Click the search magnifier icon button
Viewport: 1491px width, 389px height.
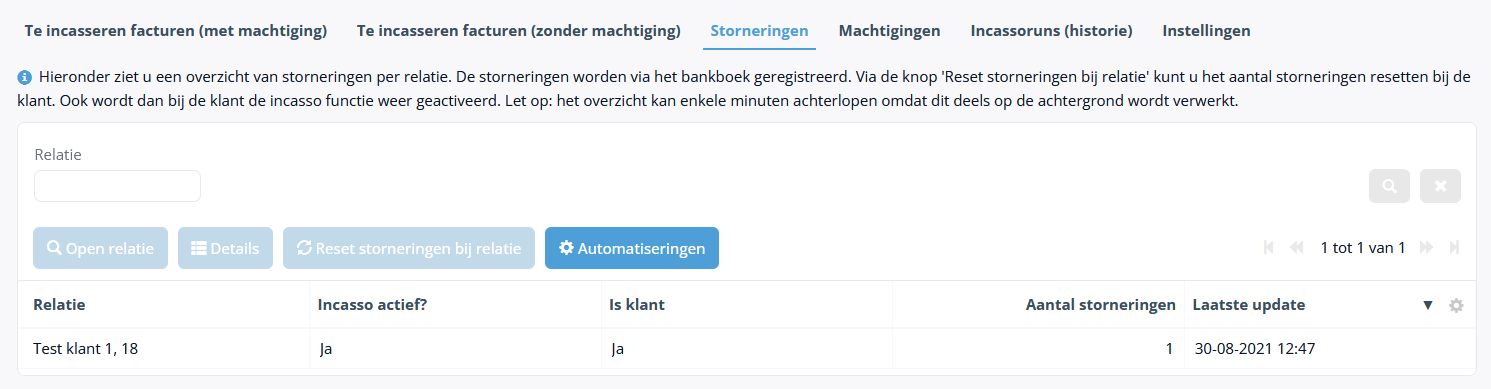1390,186
